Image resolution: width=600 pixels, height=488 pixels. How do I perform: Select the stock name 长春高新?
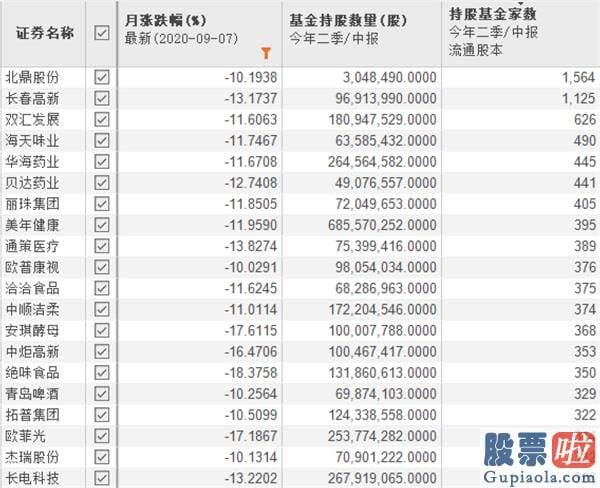pos(32,98)
